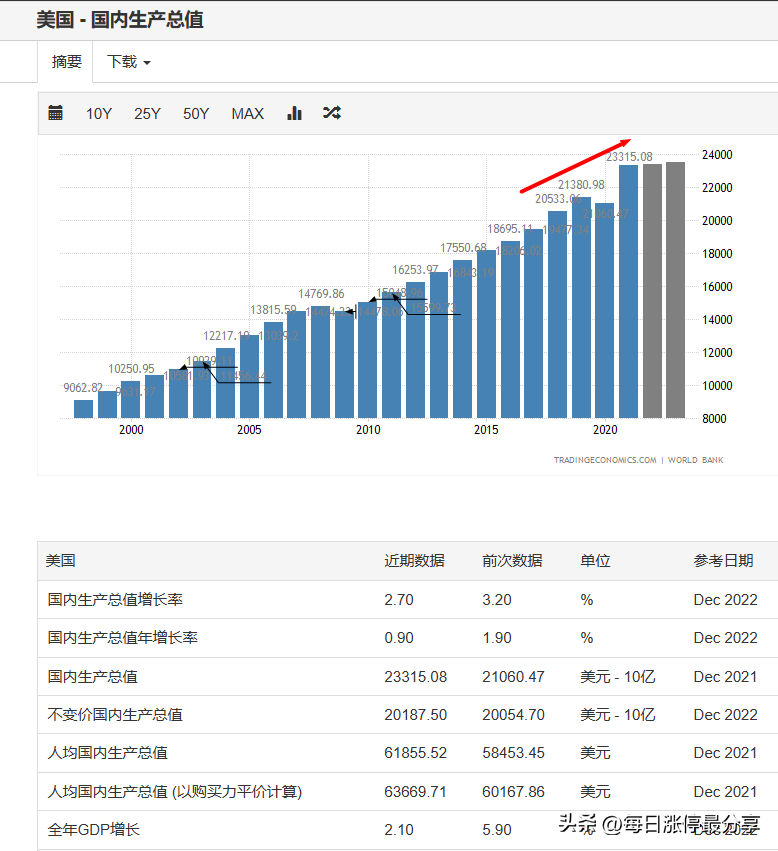Click value 20187.50 in table
Screen dimensions: 778x851
415,715
